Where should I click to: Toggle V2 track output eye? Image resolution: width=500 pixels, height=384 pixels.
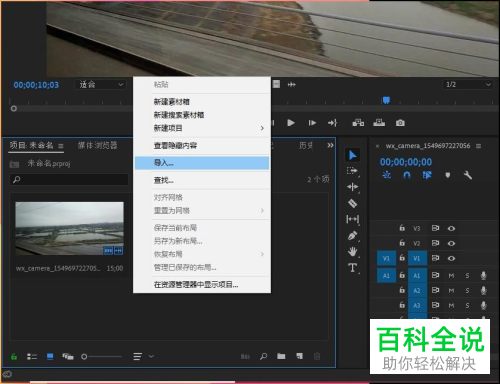(451, 243)
